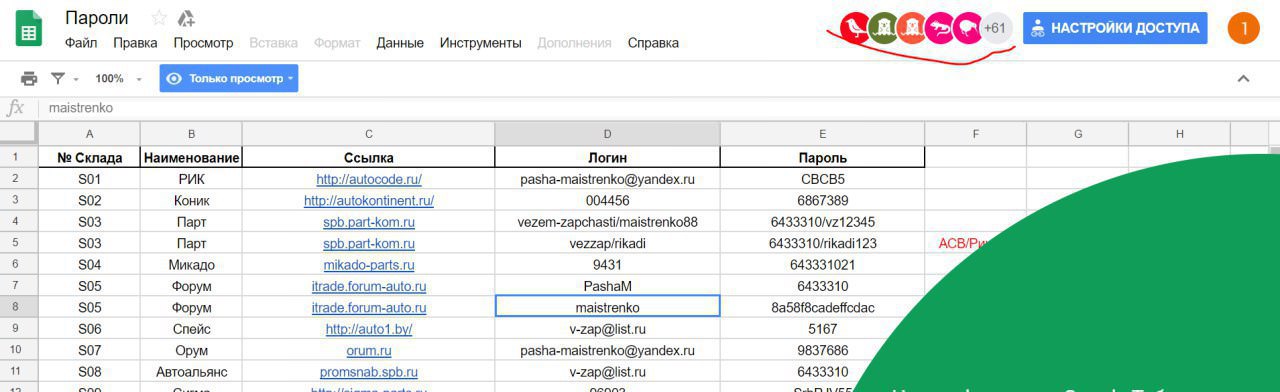
Task: Open the filter views dropdown arrow
Action: pos(75,79)
